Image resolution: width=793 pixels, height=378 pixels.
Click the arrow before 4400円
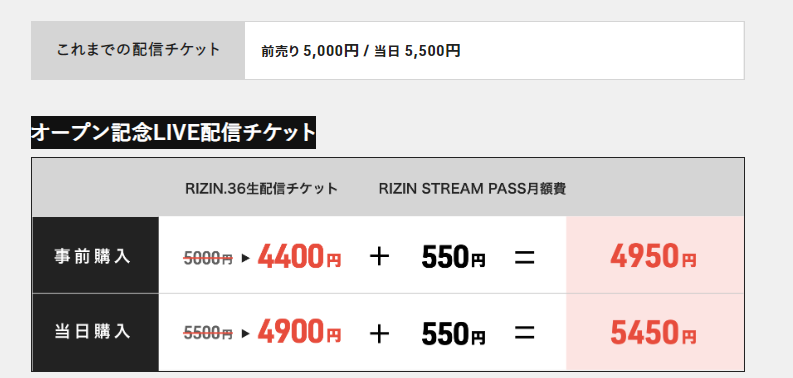pyautogui.click(x=246, y=258)
